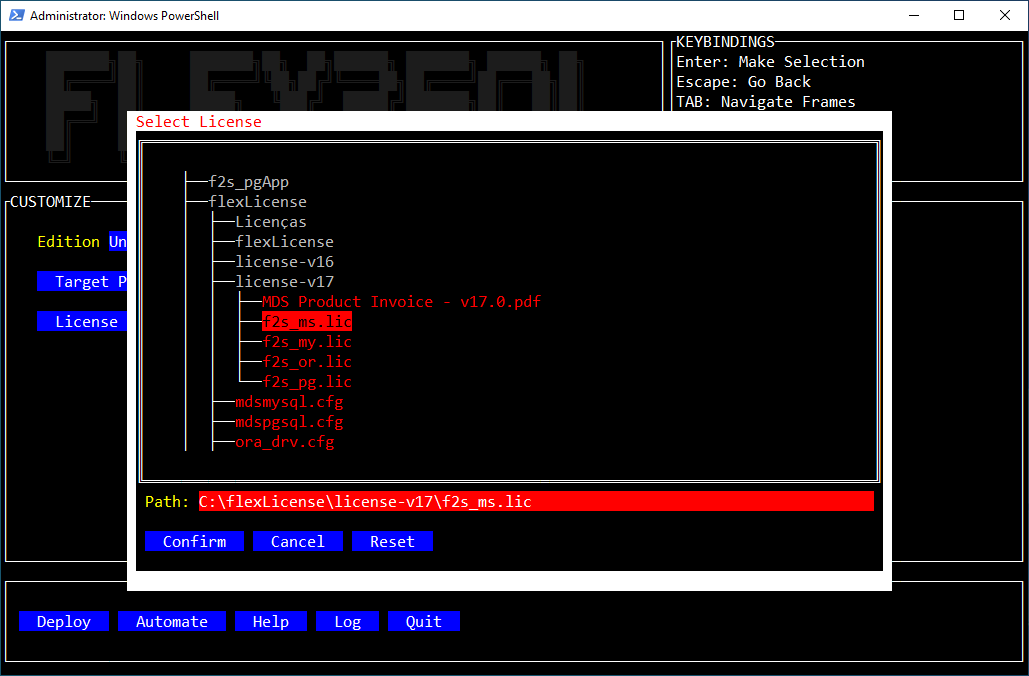Select the f2s_my.lic license file

click(306, 341)
